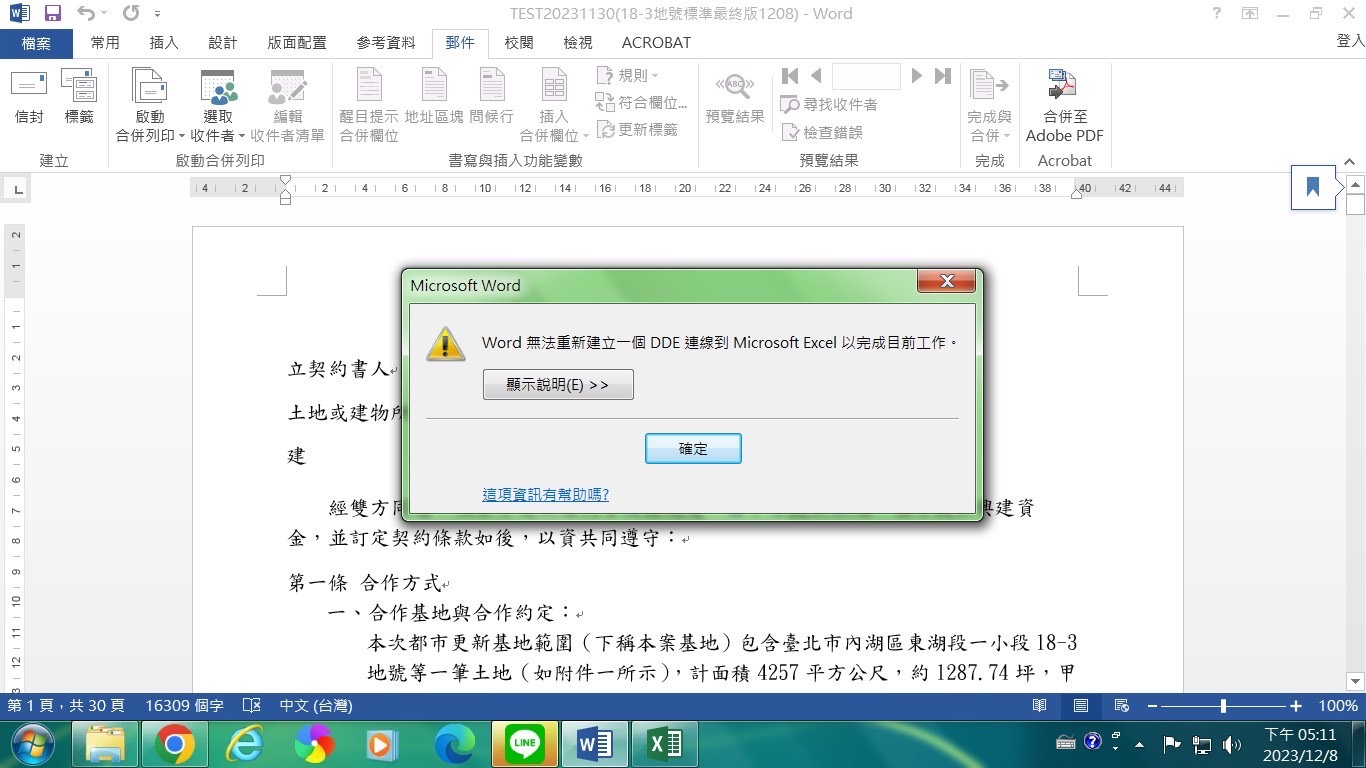This screenshot has width=1366, height=768.
Task: Open Excel from the taskbar
Action: coord(666,744)
